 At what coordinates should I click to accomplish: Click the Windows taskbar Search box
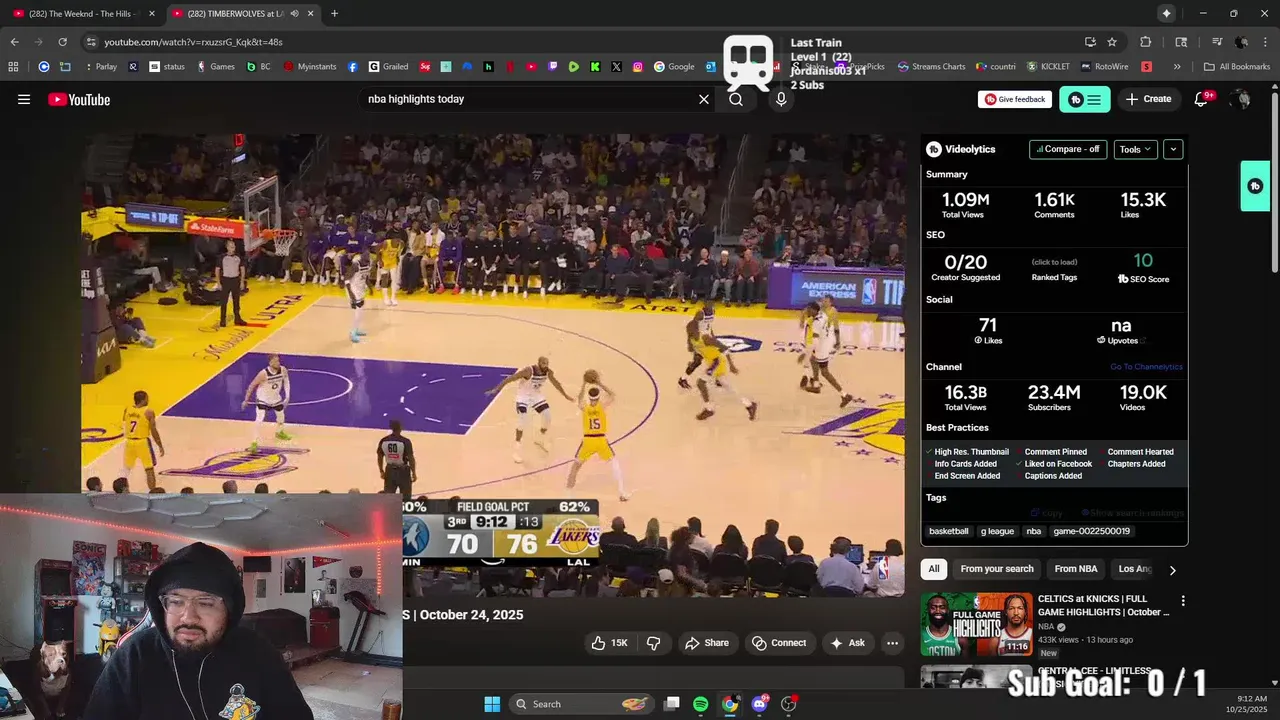tap(580, 704)
